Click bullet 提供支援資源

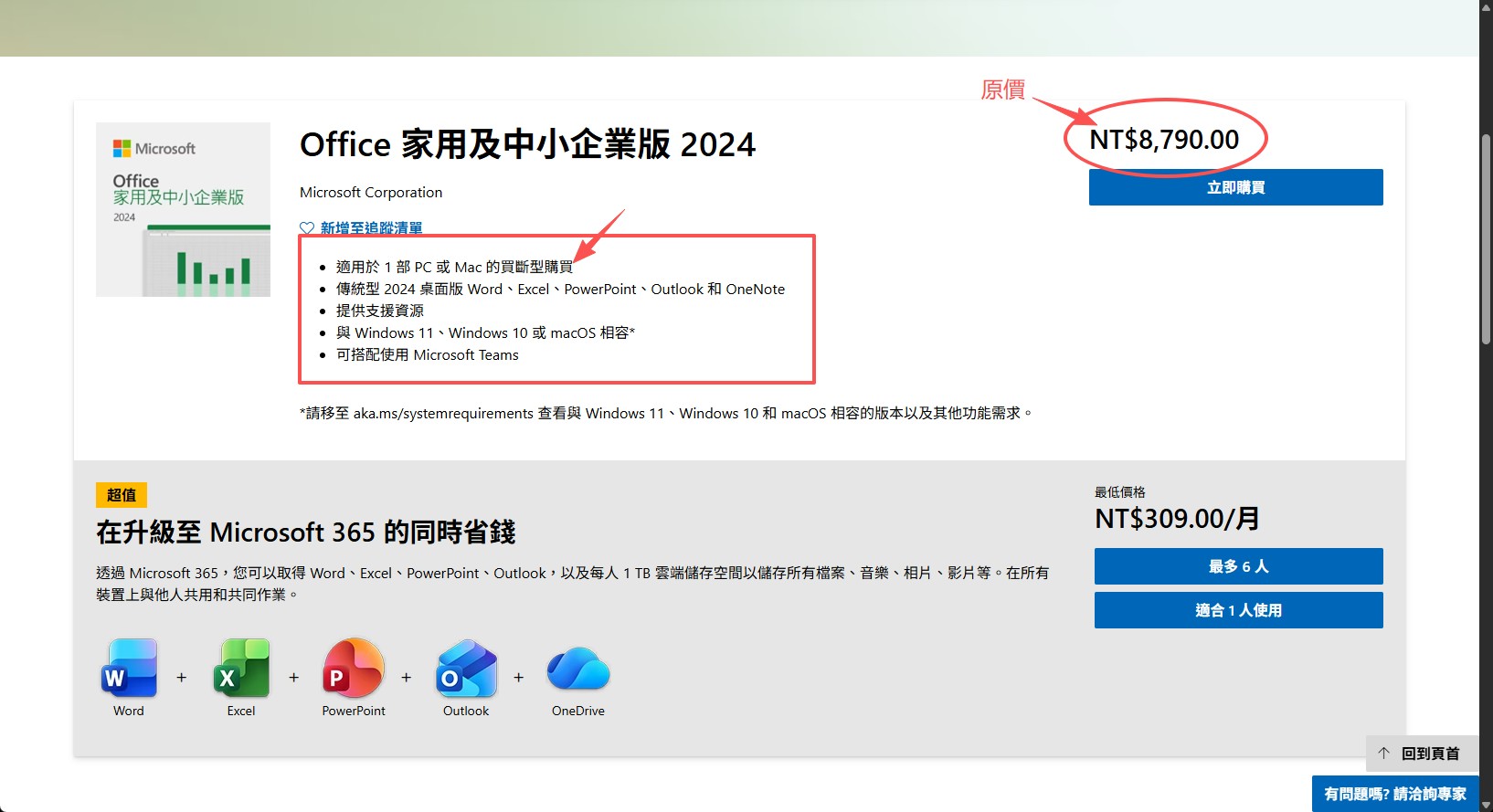point(380,311)
